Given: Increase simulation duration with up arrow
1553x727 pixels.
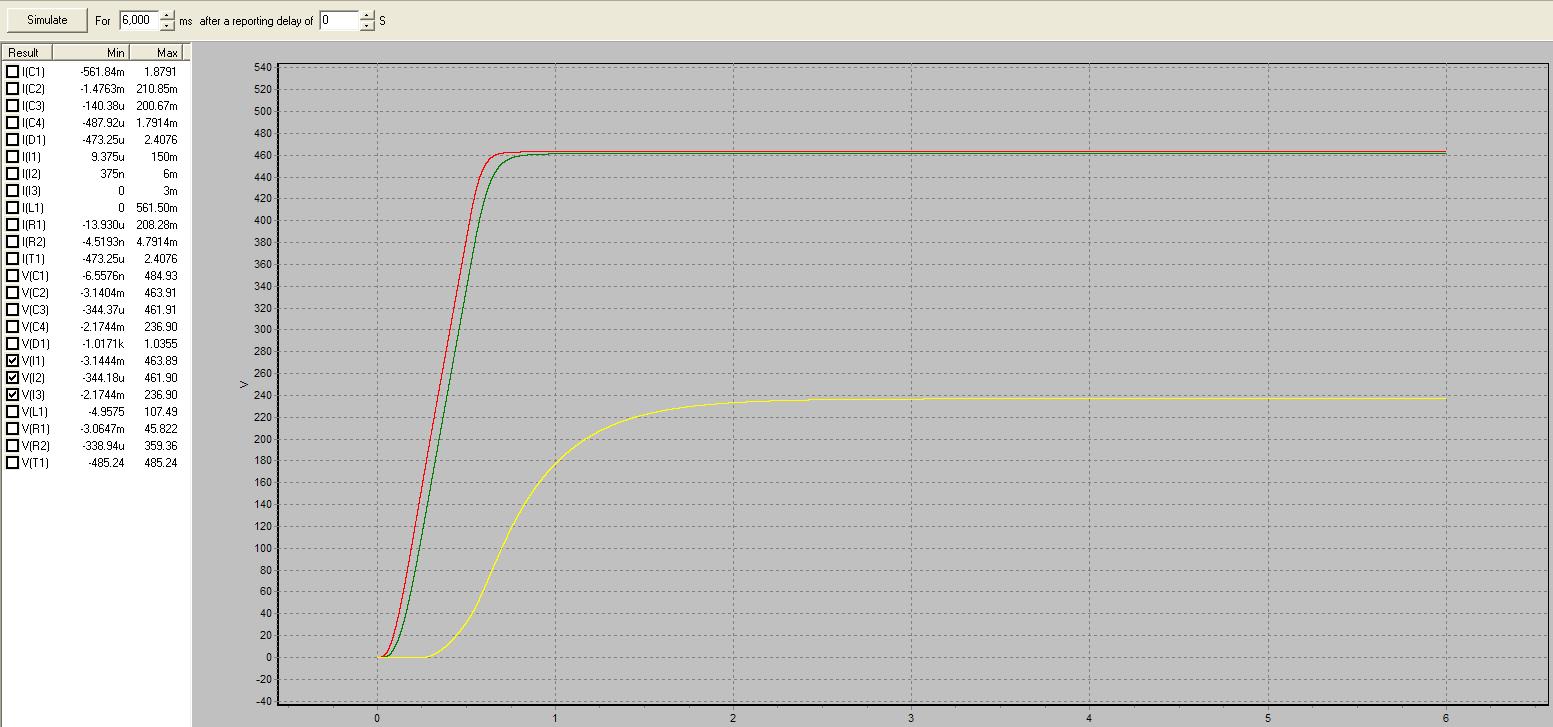Looking at the screenshot, I should [166, 15].
